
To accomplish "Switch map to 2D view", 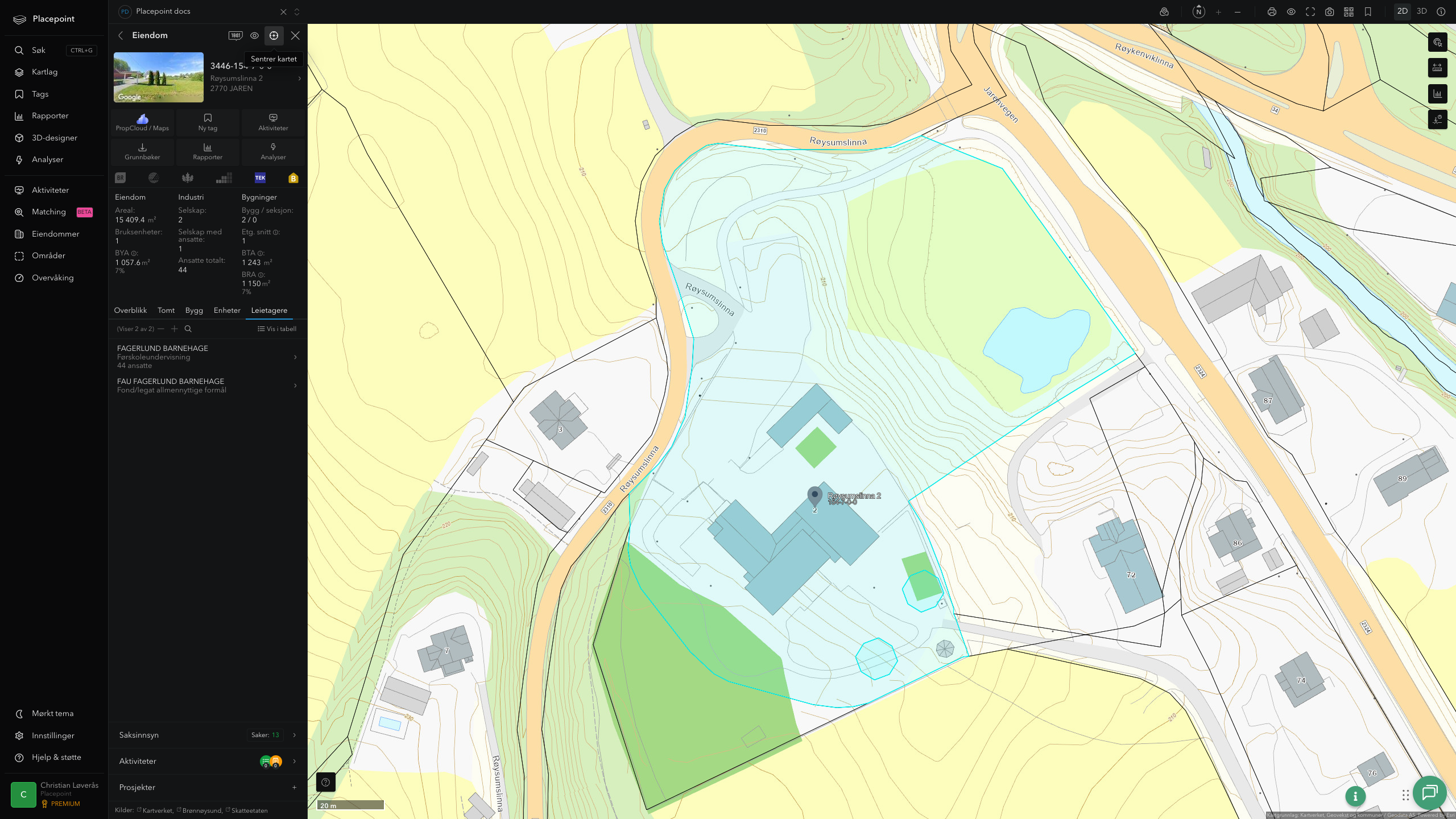I will 1403,11.
